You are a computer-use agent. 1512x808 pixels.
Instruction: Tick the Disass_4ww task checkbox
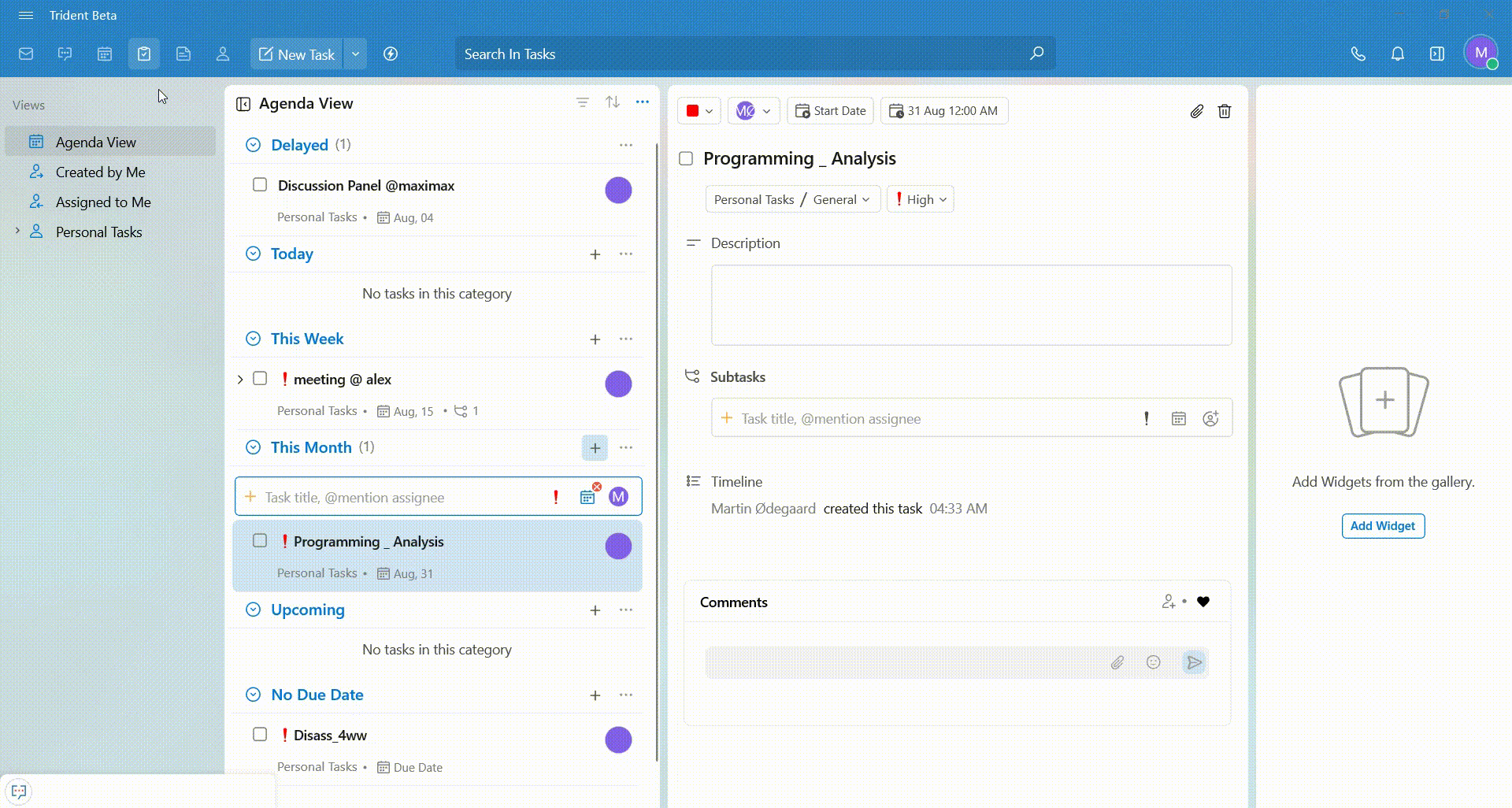click(x=260, y=735)
